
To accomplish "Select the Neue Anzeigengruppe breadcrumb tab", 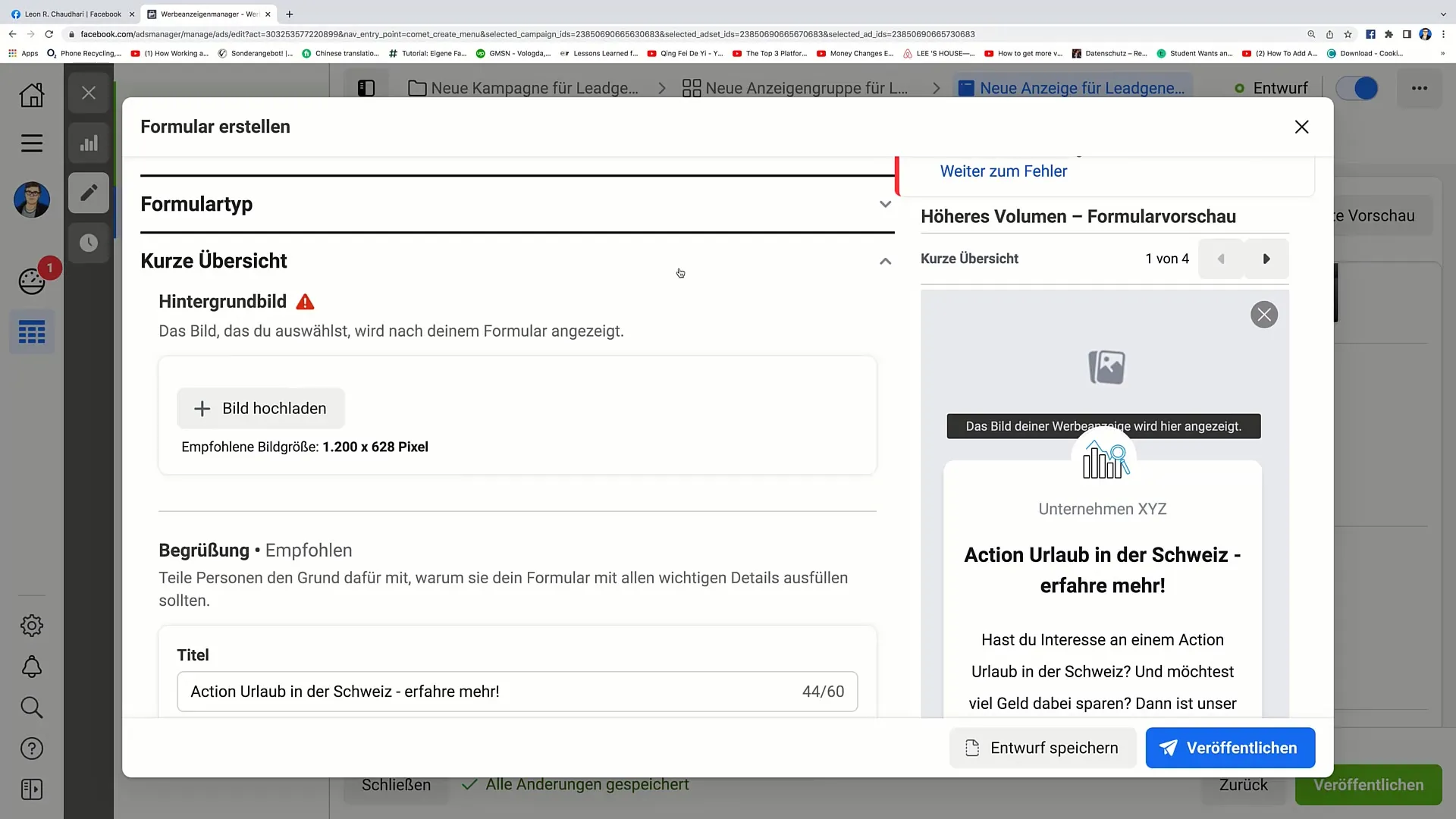I will click(x=800, y=88).
